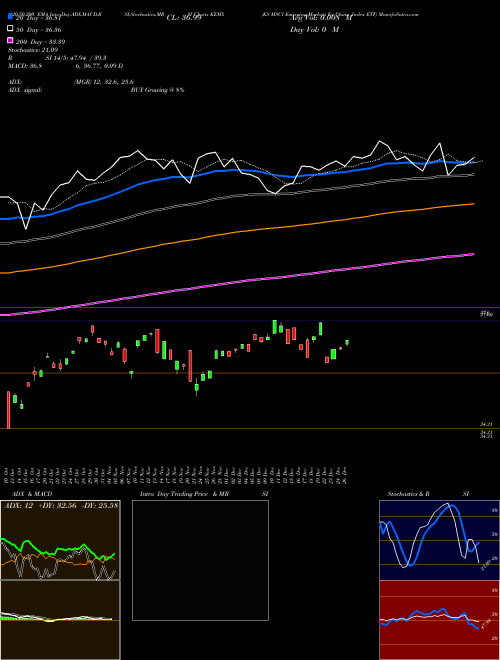Click the orange moving average line
Image resolution: width=500 pixels, height=660 pixels.
[x=238, y=231]
